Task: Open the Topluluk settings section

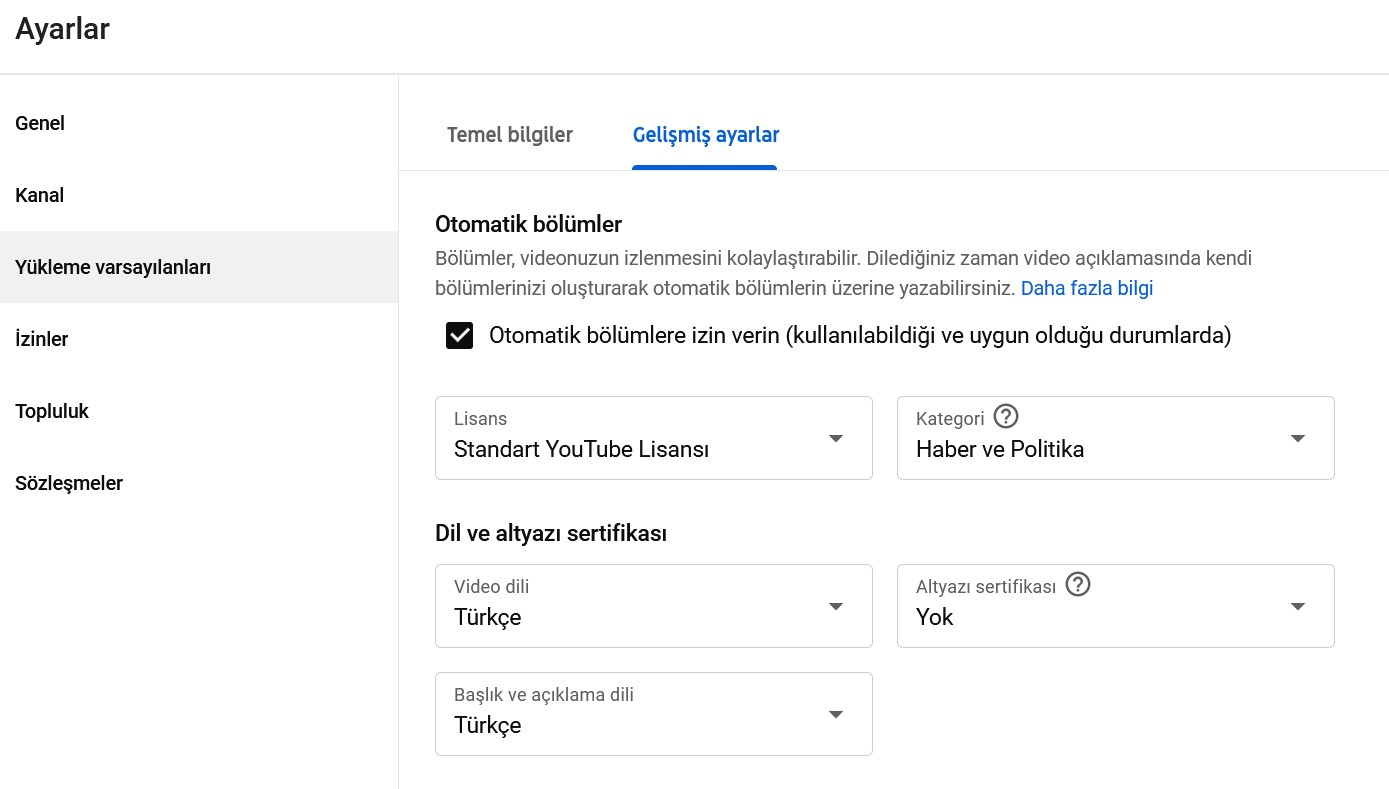Action: (x=52, y=411)
